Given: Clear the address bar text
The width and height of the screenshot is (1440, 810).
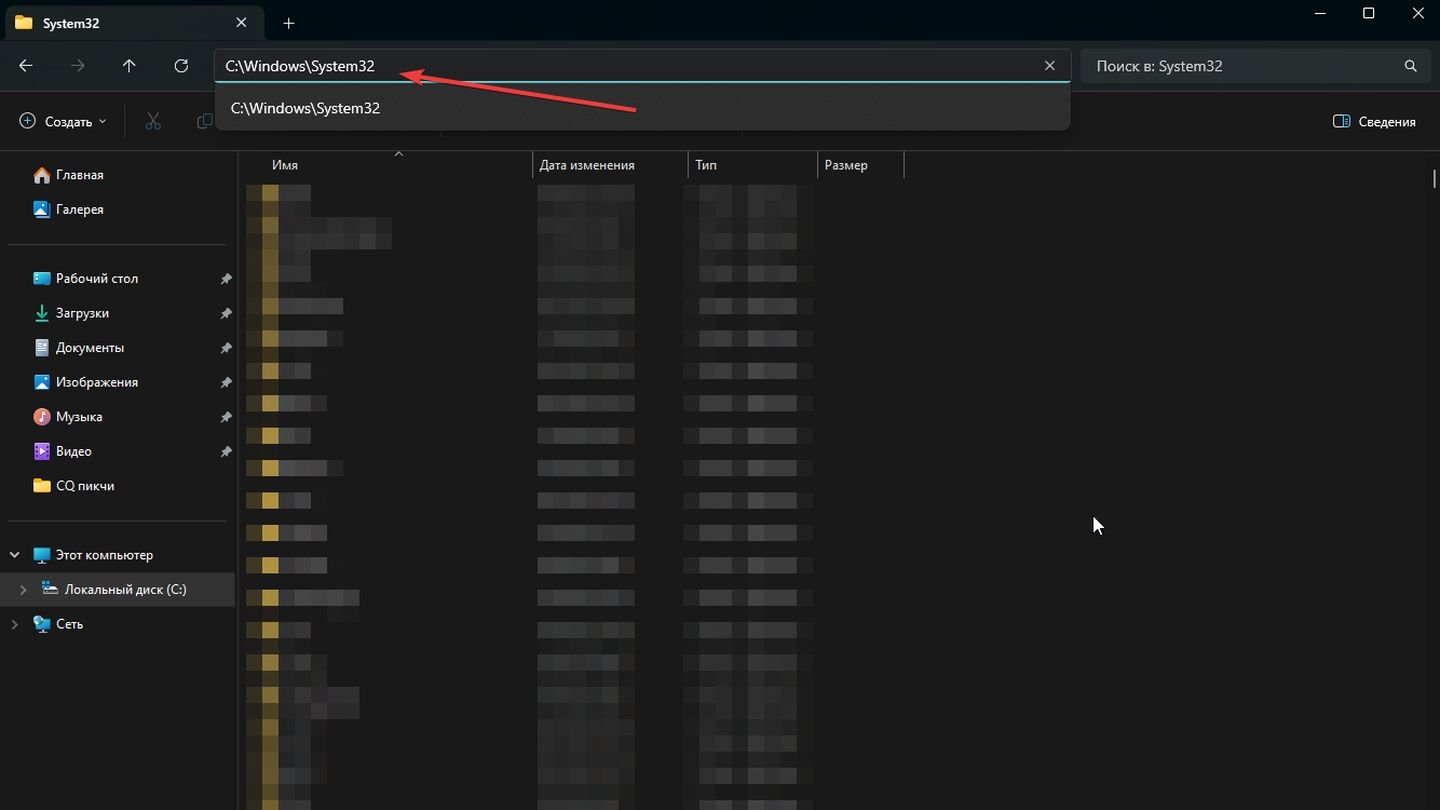Looking at the screenshot, I should (x=1050, y=66).
